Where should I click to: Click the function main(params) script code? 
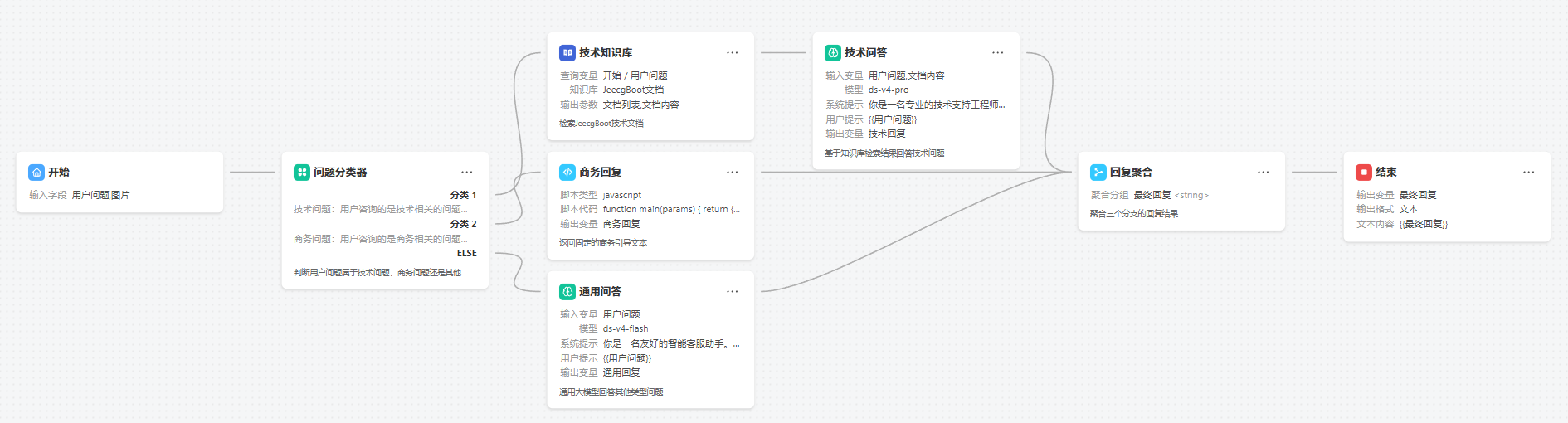coord(671,209)
